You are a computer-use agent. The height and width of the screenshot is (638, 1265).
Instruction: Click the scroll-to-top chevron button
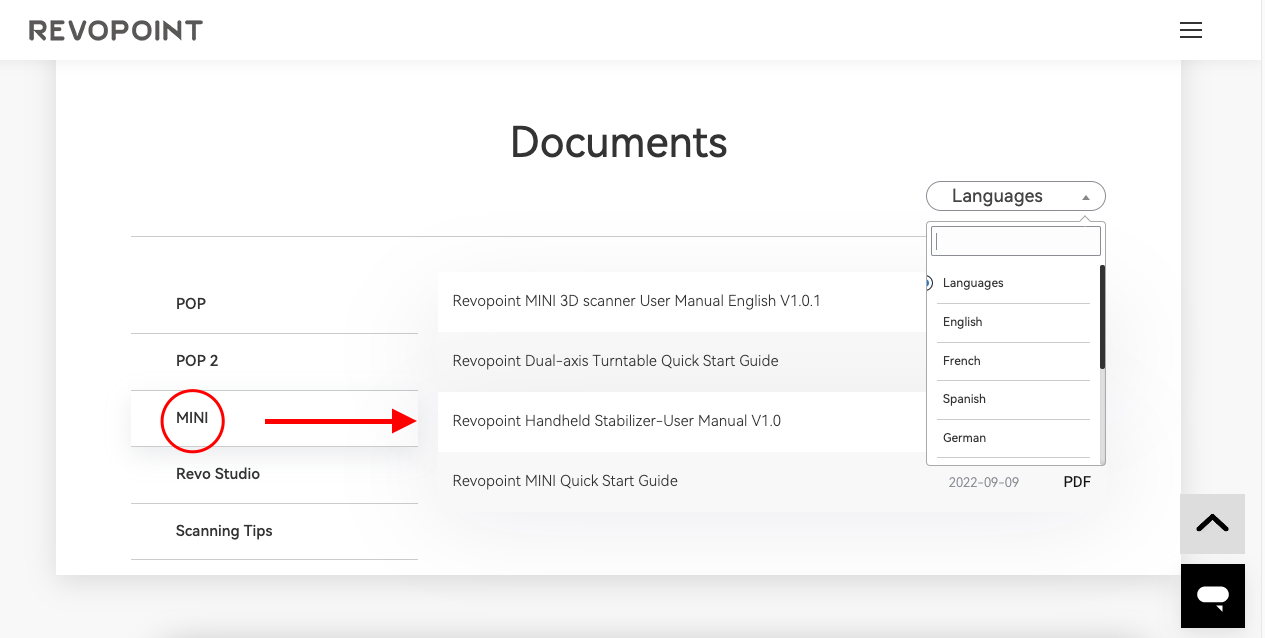[x=1212, y=524]
